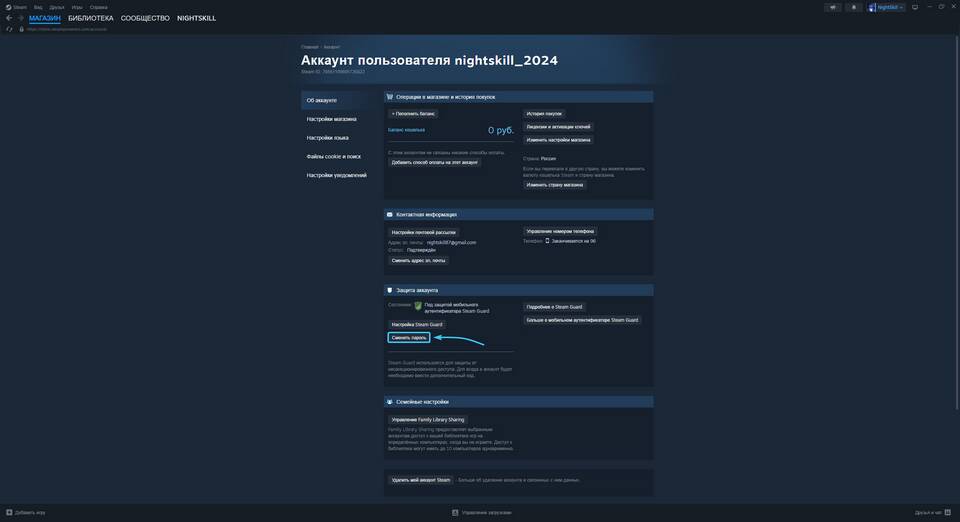Open the Справка menu
Image resolution: width=960 pixels, height=522 pixels.
click(x=99, y=7)
